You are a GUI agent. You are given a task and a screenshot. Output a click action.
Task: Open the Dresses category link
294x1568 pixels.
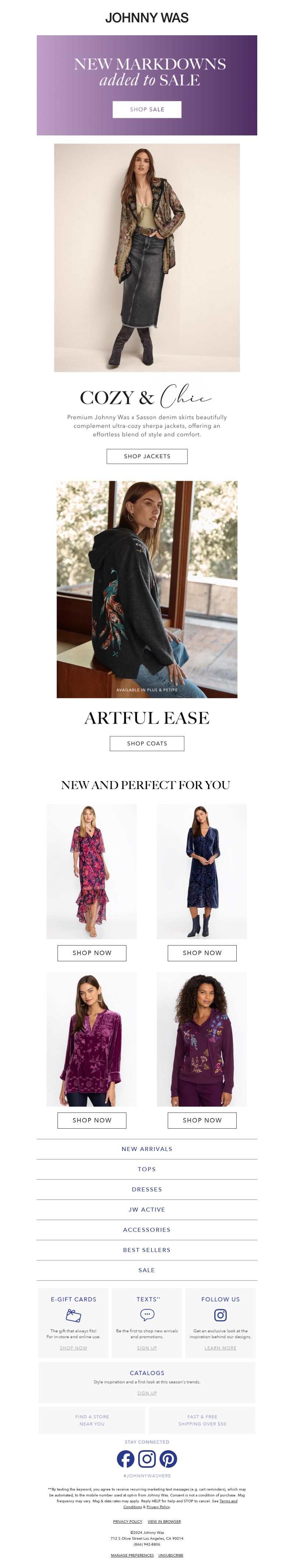[147, 1189]
